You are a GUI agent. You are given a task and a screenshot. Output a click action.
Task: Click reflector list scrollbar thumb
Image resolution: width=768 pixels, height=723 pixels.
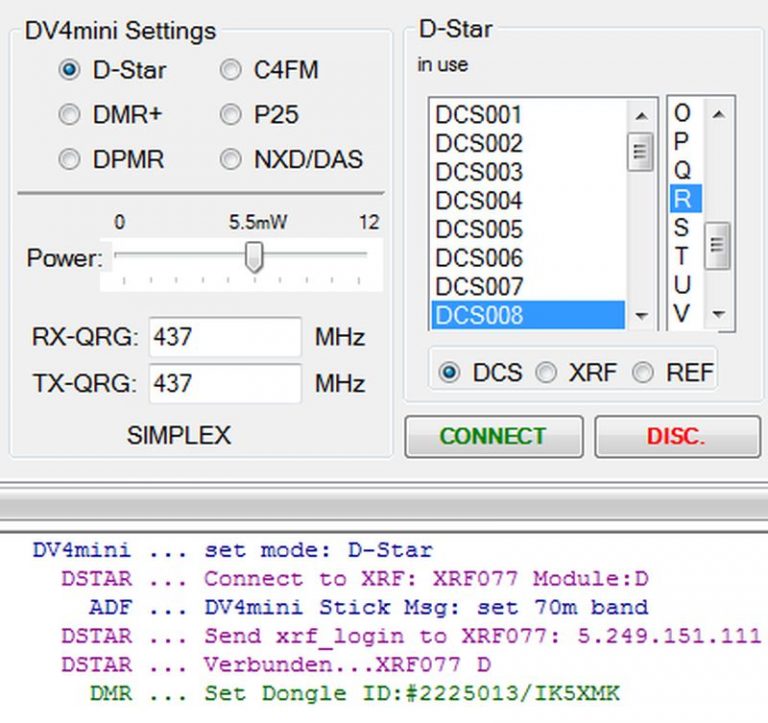(640, 152)
